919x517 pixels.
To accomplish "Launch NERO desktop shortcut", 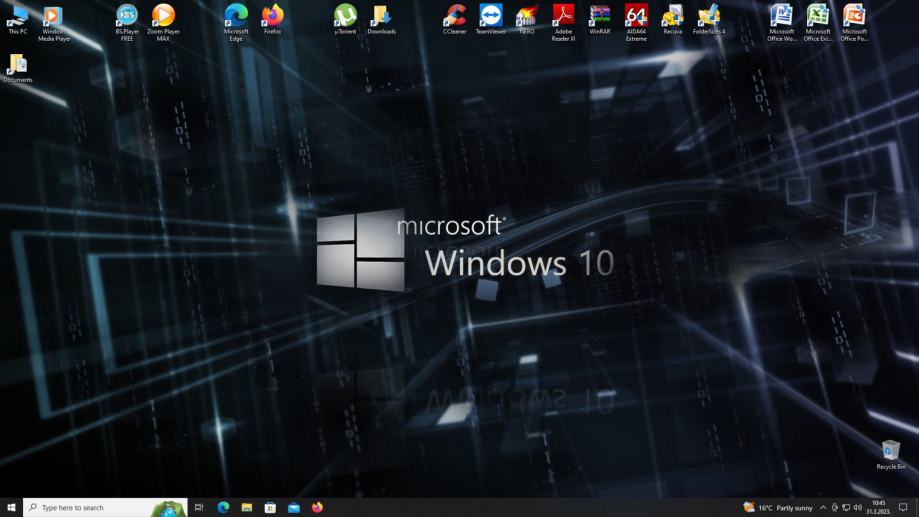I will (527, 19).
